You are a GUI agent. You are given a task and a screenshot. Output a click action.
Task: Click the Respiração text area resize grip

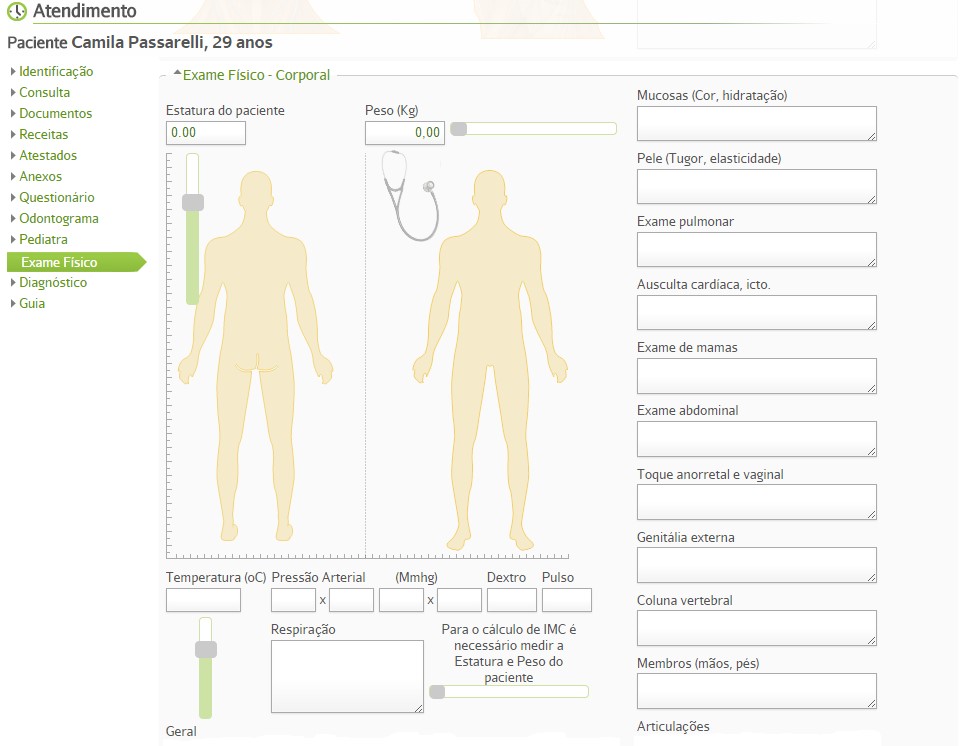tap(419, 708)
